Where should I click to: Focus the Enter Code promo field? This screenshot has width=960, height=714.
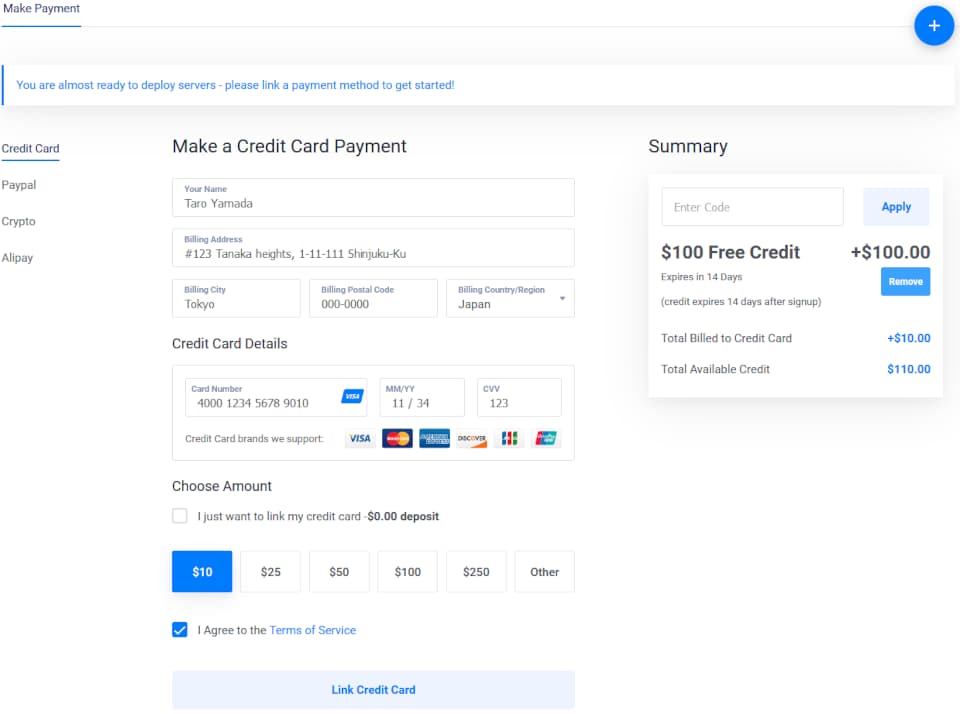tap(752, 207)
